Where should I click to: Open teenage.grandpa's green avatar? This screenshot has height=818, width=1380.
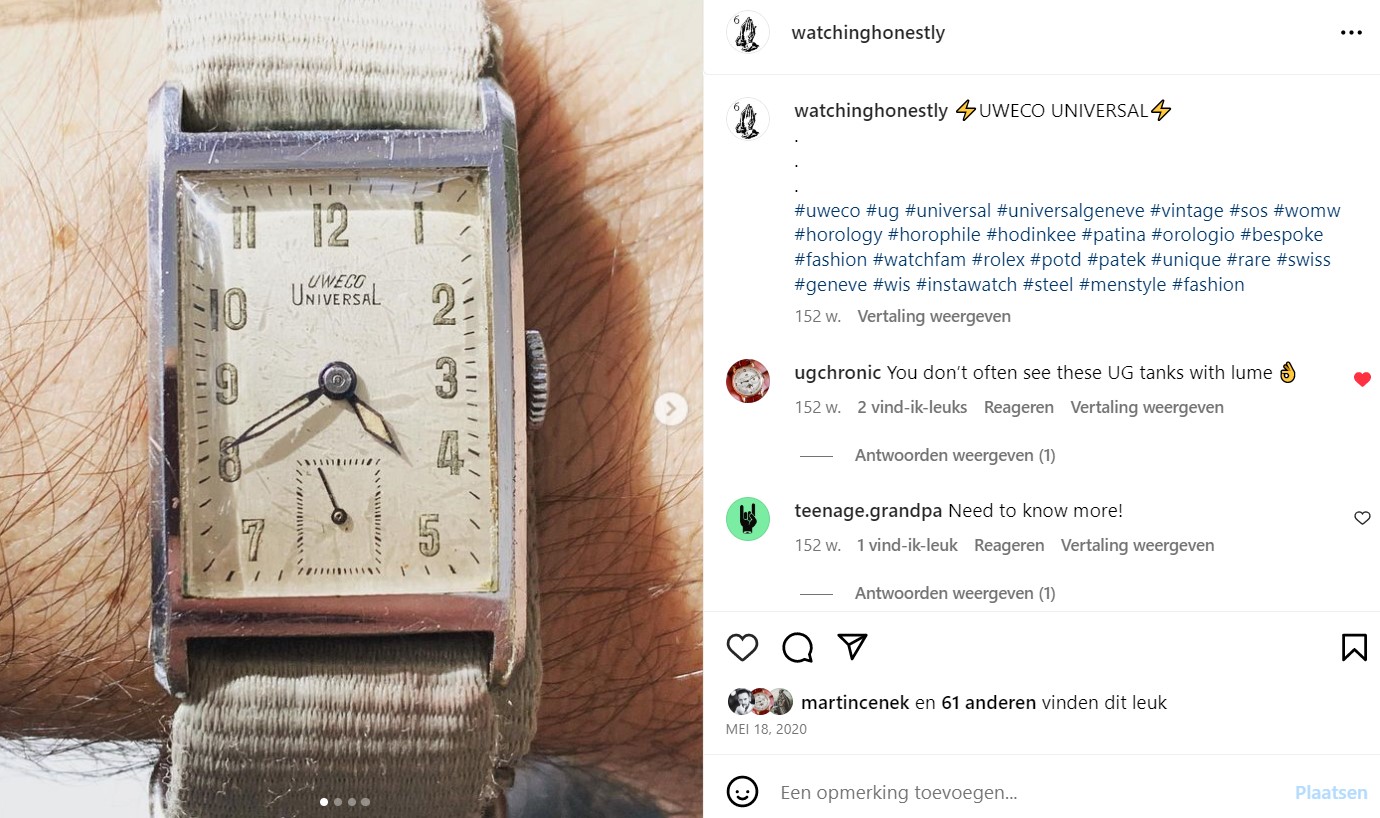click(748, 519)
